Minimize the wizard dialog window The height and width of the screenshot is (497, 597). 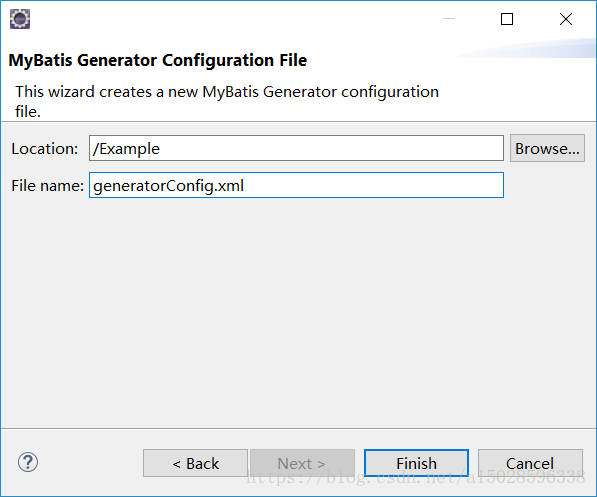tap(449, 19)
